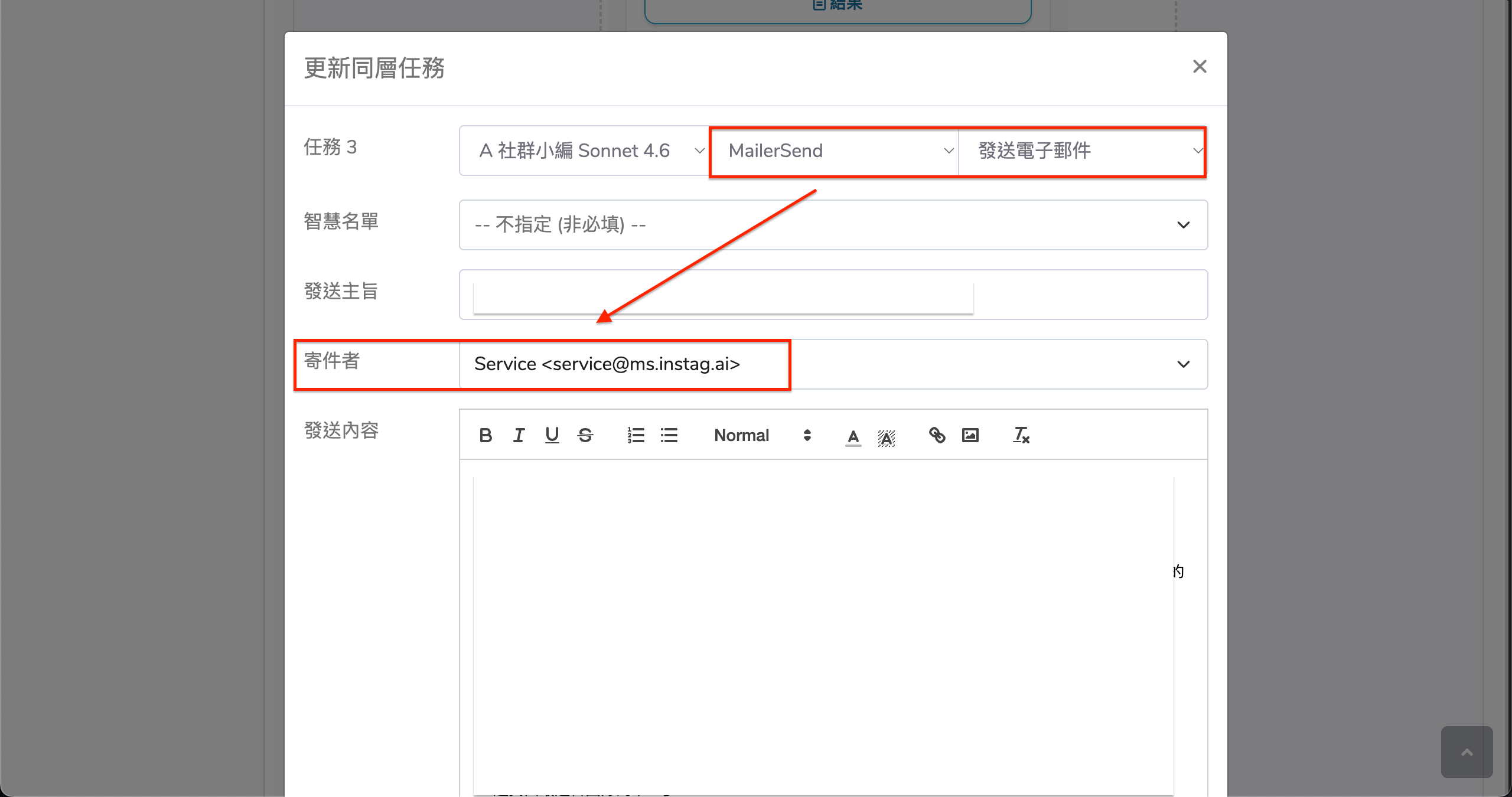Image resolution: width=1512 pixels, height=797 pixels.
Task: Open the 發送電子郵件 action dropdown
Action: (x=1083, y=151)
